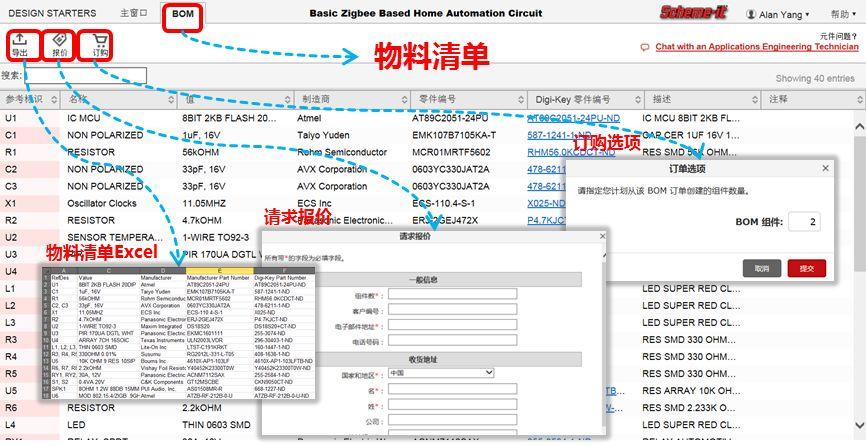Image resolution: width=866 pixels, height=446 pixels.
Task: Close the 订单选项 dialog
Action: click(825, 168)
